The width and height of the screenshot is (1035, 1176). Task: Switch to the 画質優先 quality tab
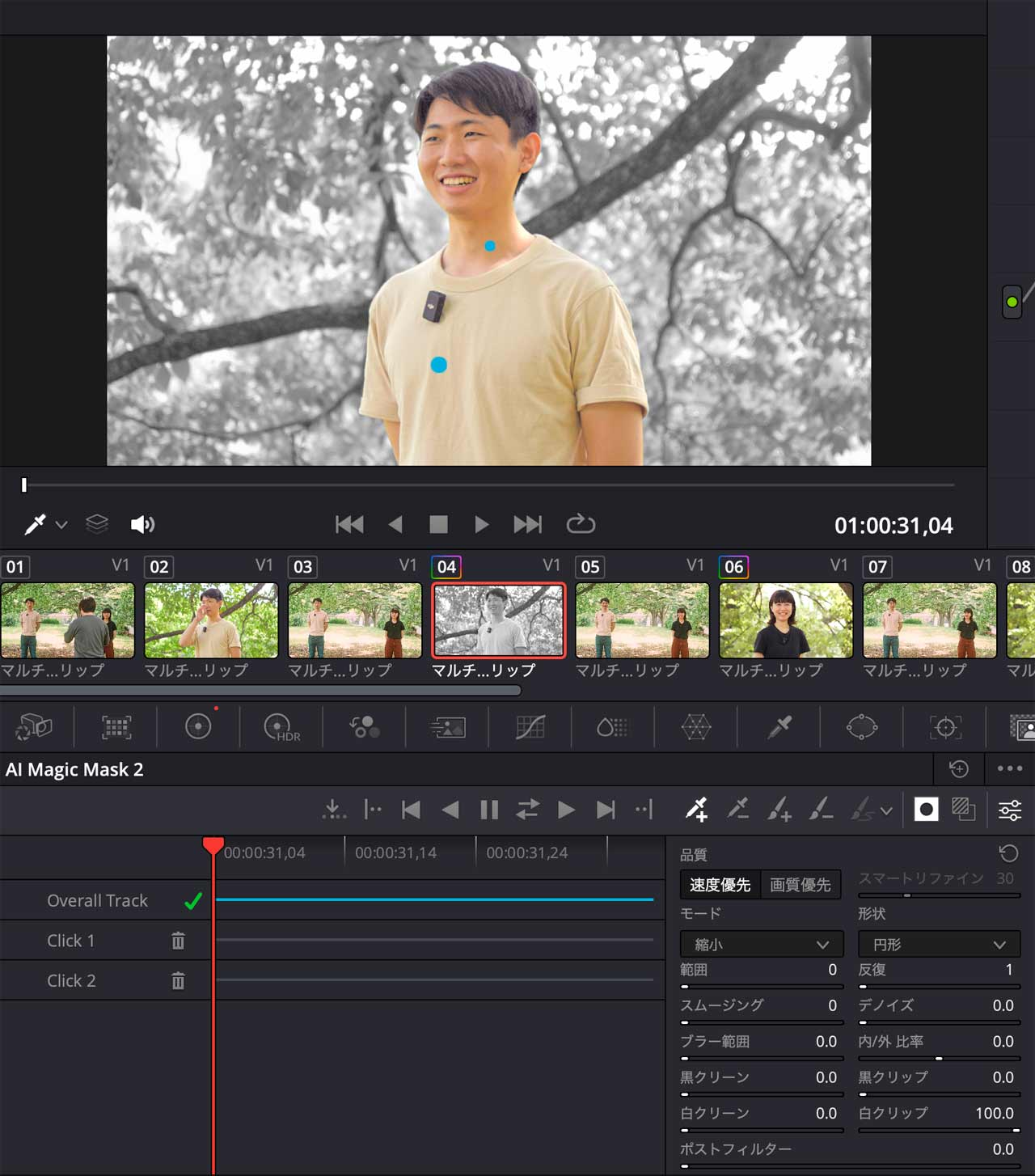(801, 884)
